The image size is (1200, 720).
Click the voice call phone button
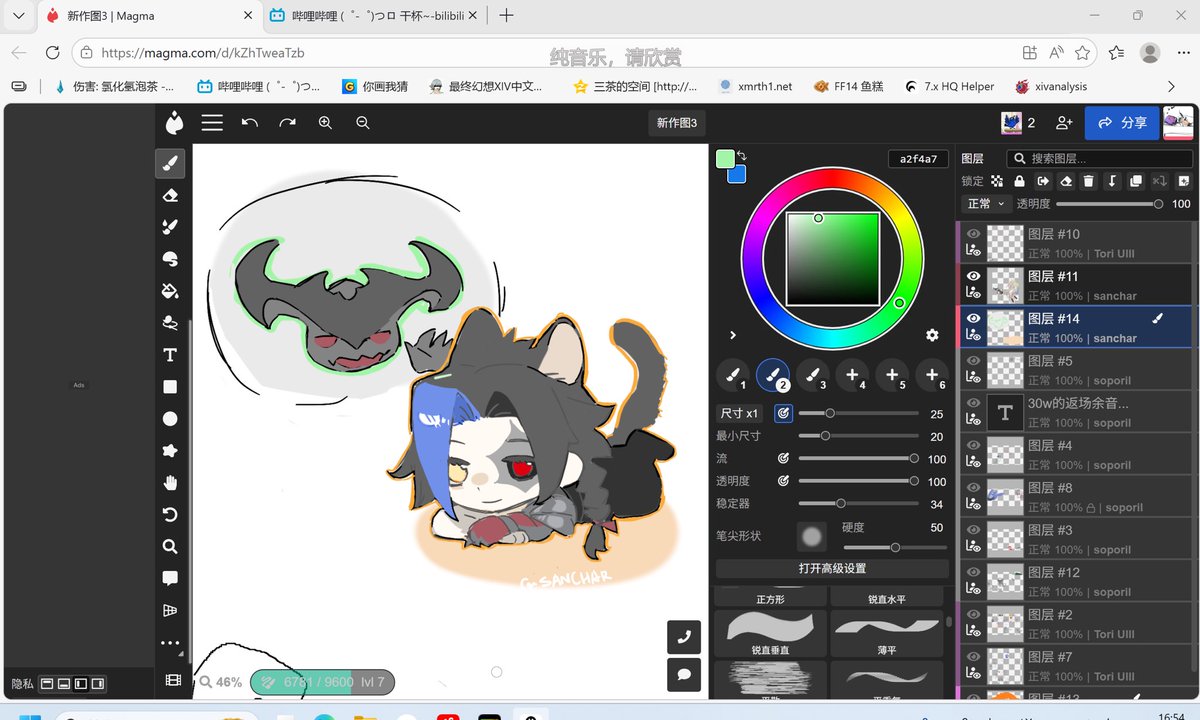point(684,637)
